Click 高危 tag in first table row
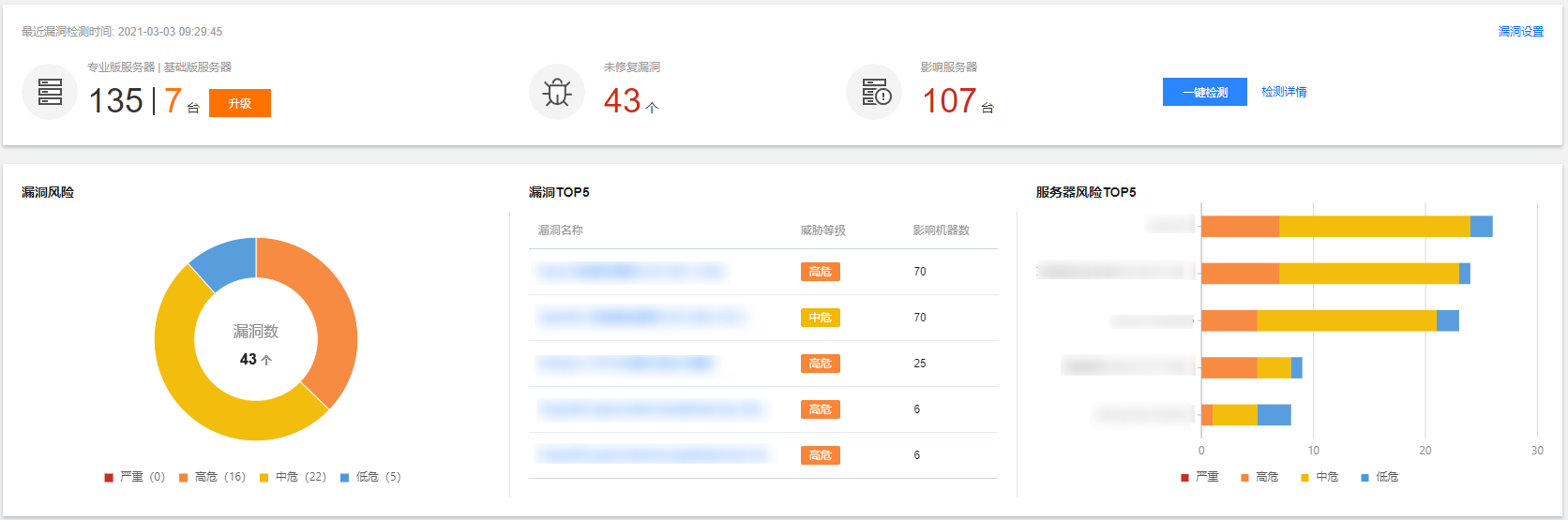 pyautogui.click(x=821, y=272)
